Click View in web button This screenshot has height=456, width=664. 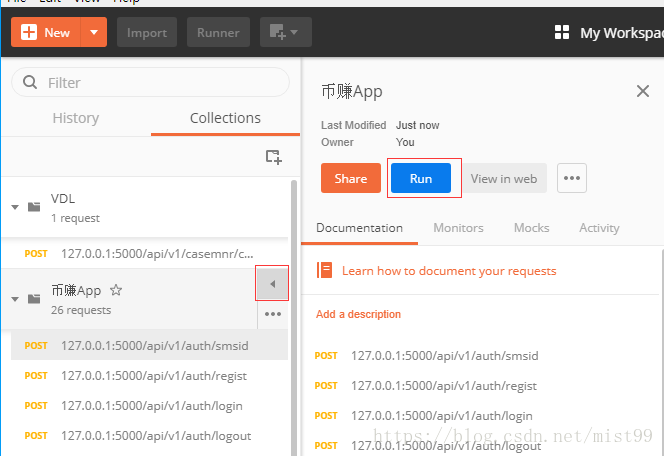tap(504, 178)
